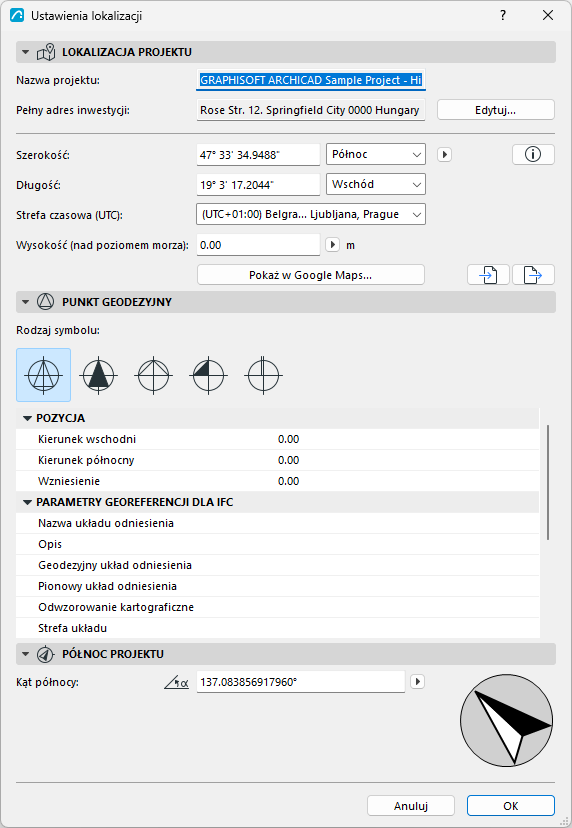Click the north direction compass preview
572x828 pixels.
point(507,720)
